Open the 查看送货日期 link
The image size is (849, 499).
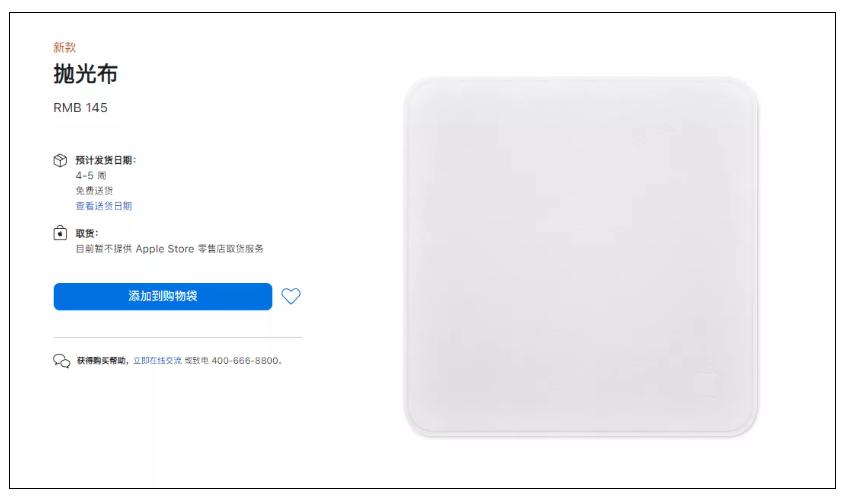(104, 206)
